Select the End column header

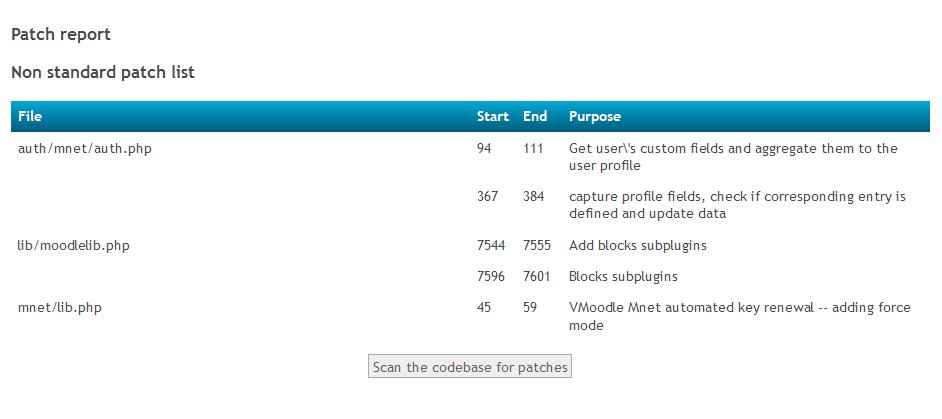[x=535, y=116]
